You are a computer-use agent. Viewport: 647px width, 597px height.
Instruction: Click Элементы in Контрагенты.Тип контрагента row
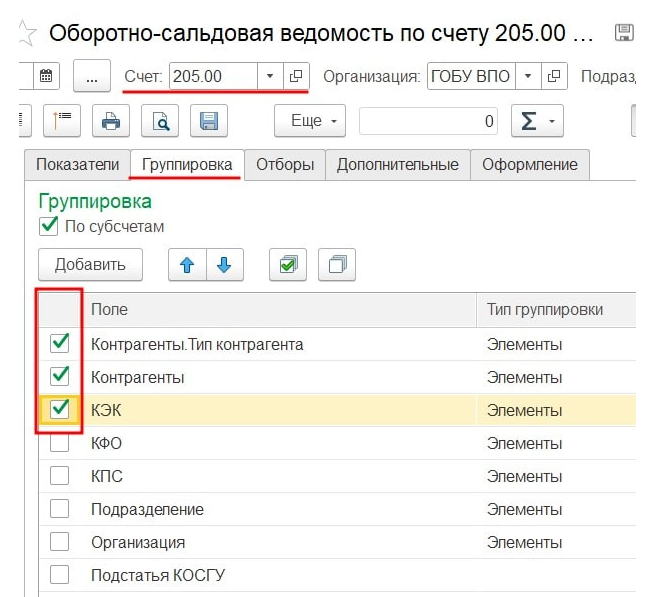coord(524,345)
